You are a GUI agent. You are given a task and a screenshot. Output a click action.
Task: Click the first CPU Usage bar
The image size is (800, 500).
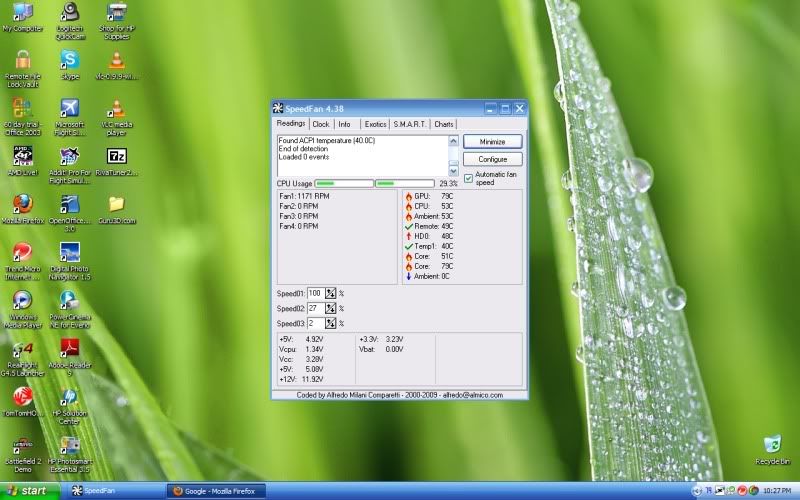click(344, 183)
